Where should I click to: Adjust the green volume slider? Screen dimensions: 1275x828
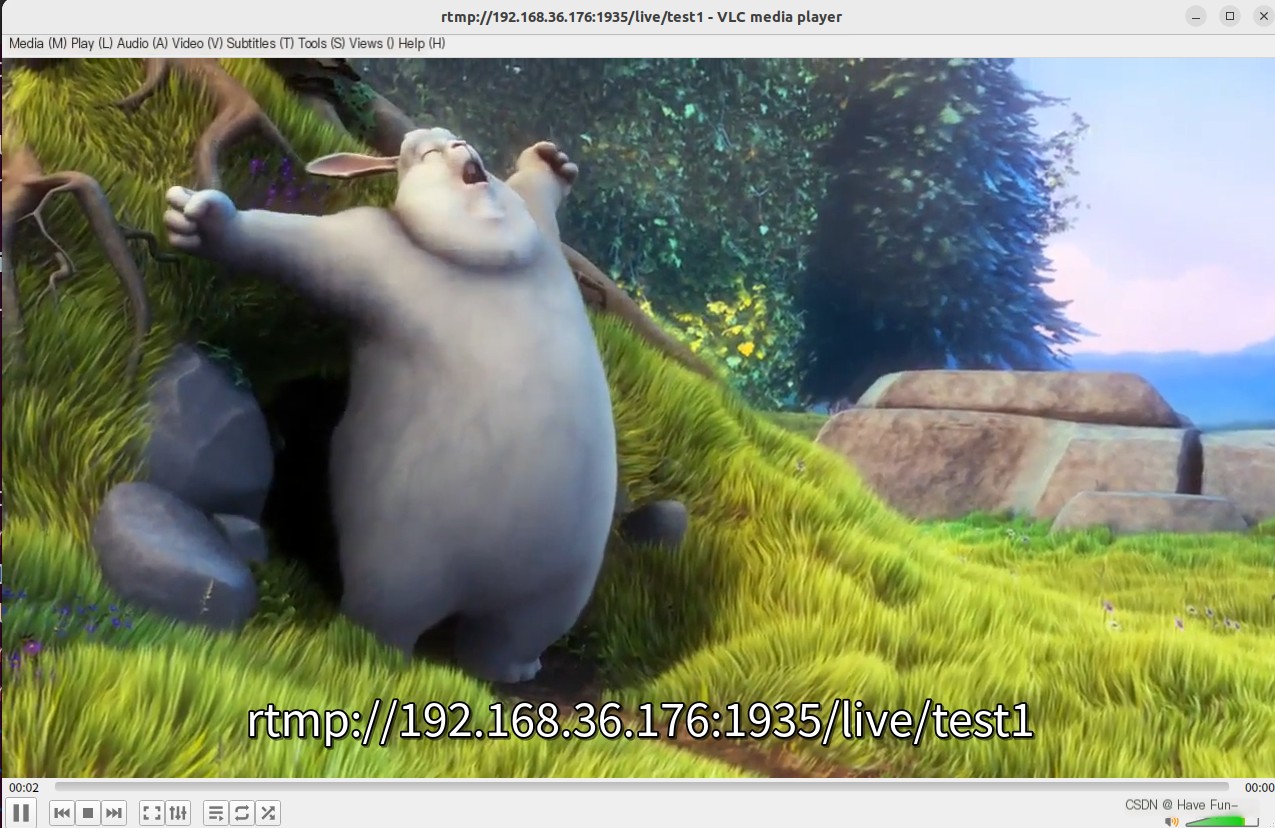(x=1222, y=822)
